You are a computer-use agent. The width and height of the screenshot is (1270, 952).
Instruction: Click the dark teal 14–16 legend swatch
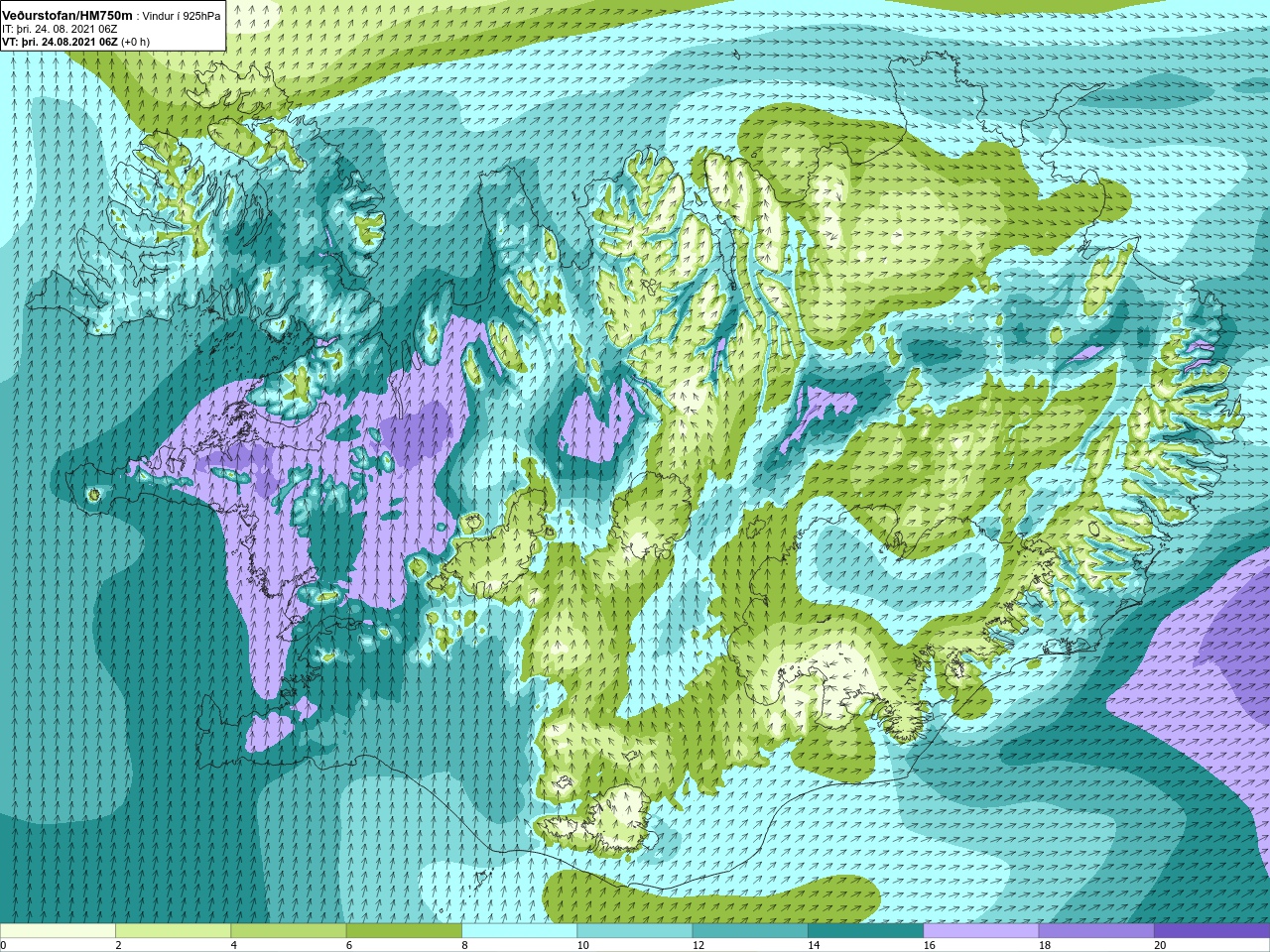tap(865, 931)
